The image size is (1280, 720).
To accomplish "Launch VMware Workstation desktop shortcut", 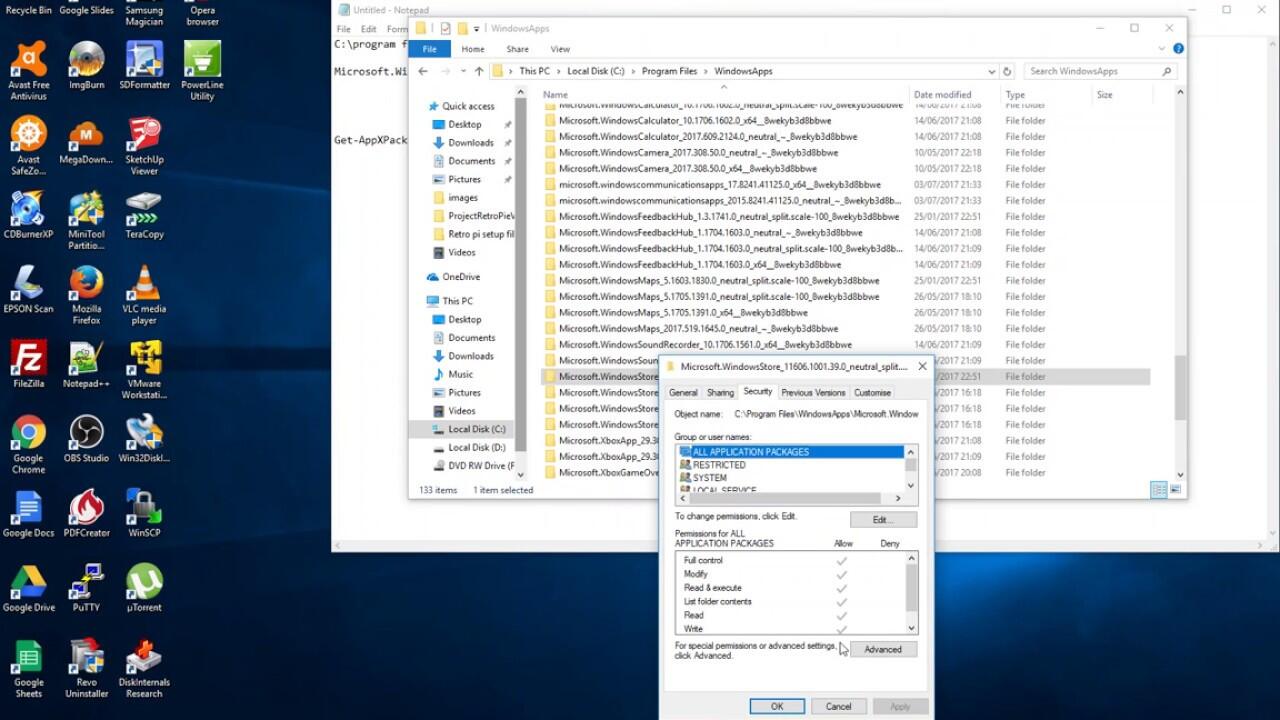I will (144, 369).
